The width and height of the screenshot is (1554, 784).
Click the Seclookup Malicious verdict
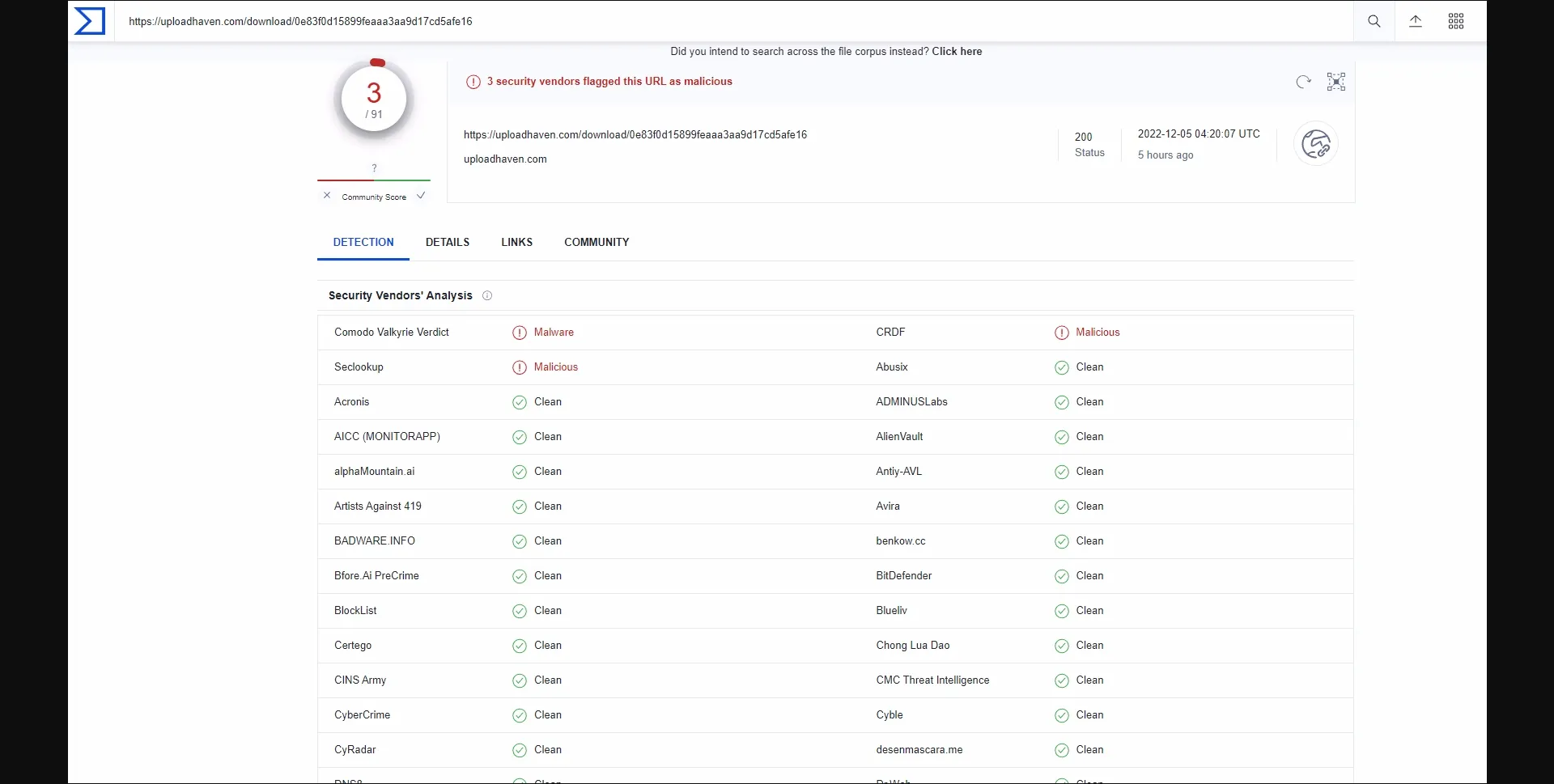[555, 367]
